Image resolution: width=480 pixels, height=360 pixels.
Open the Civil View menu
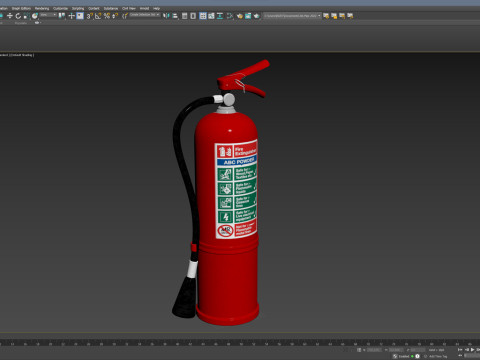(129, 8)
